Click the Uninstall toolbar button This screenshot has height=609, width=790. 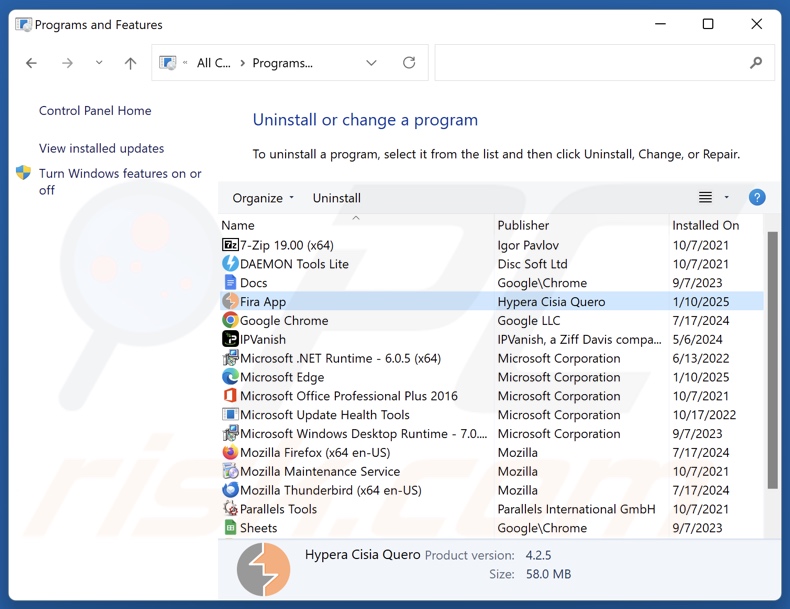[x=337, y=198]
